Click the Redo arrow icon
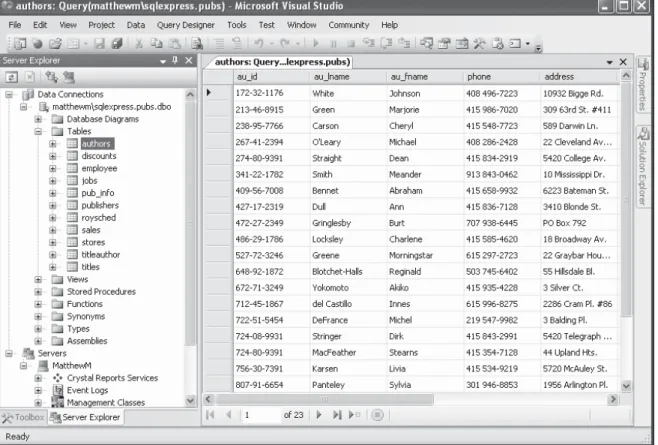This screenshot has width=658, height=445. pyautogui.click(x=285, y=43)
